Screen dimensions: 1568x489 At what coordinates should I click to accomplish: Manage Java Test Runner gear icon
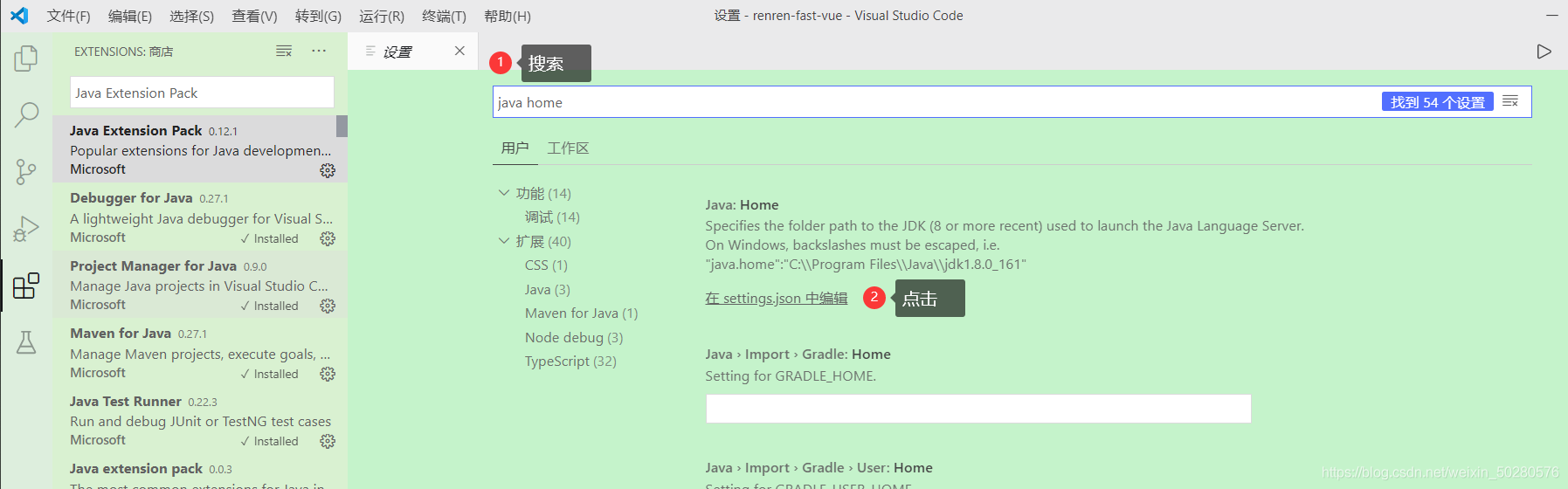tap(328, 441)
